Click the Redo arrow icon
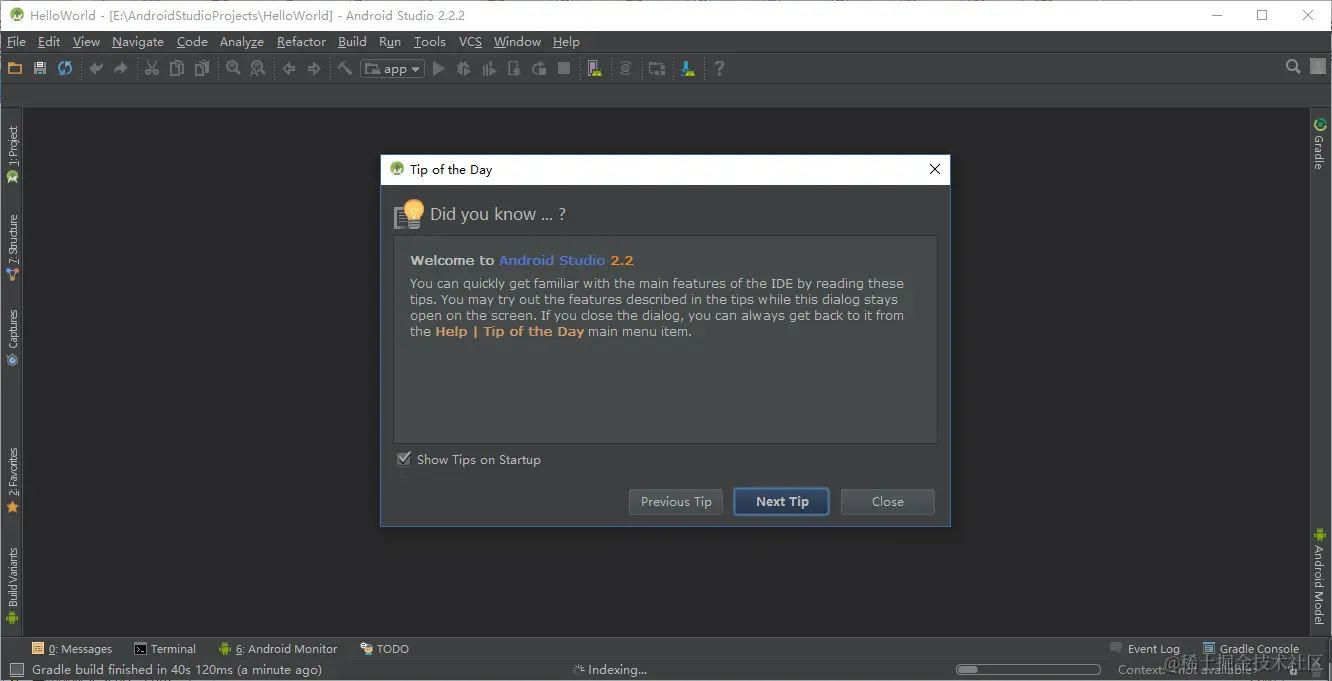 click(x=121, y=68)
